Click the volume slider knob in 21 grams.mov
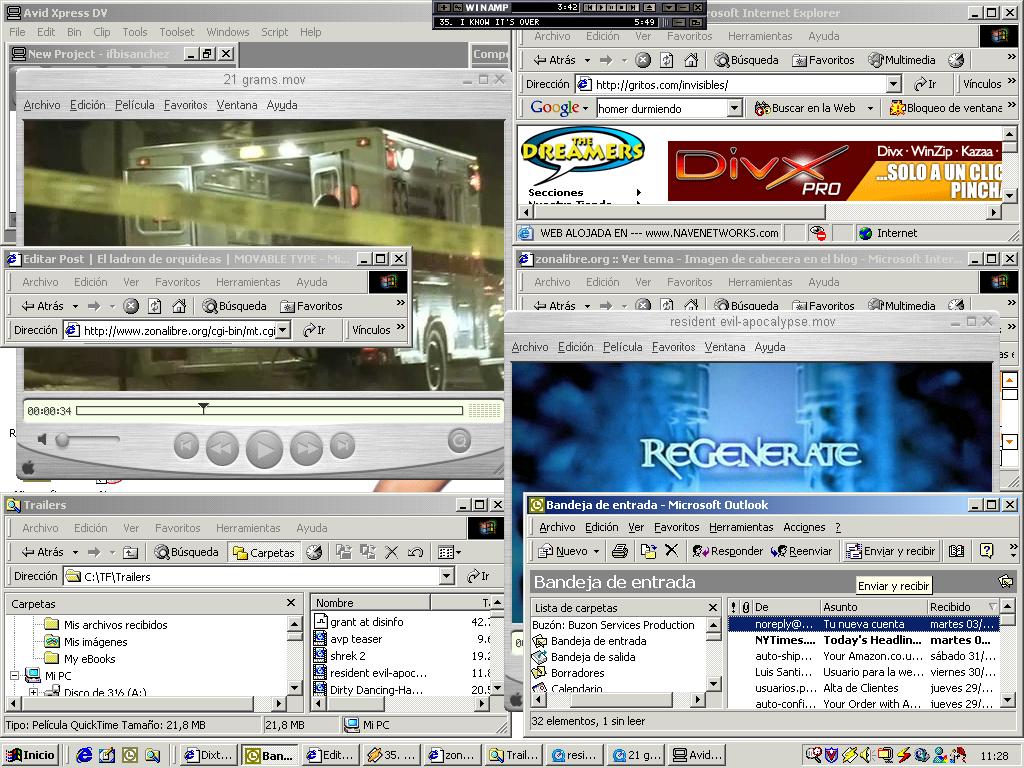This screenshot has width=1024, height=768. (62, 440)
